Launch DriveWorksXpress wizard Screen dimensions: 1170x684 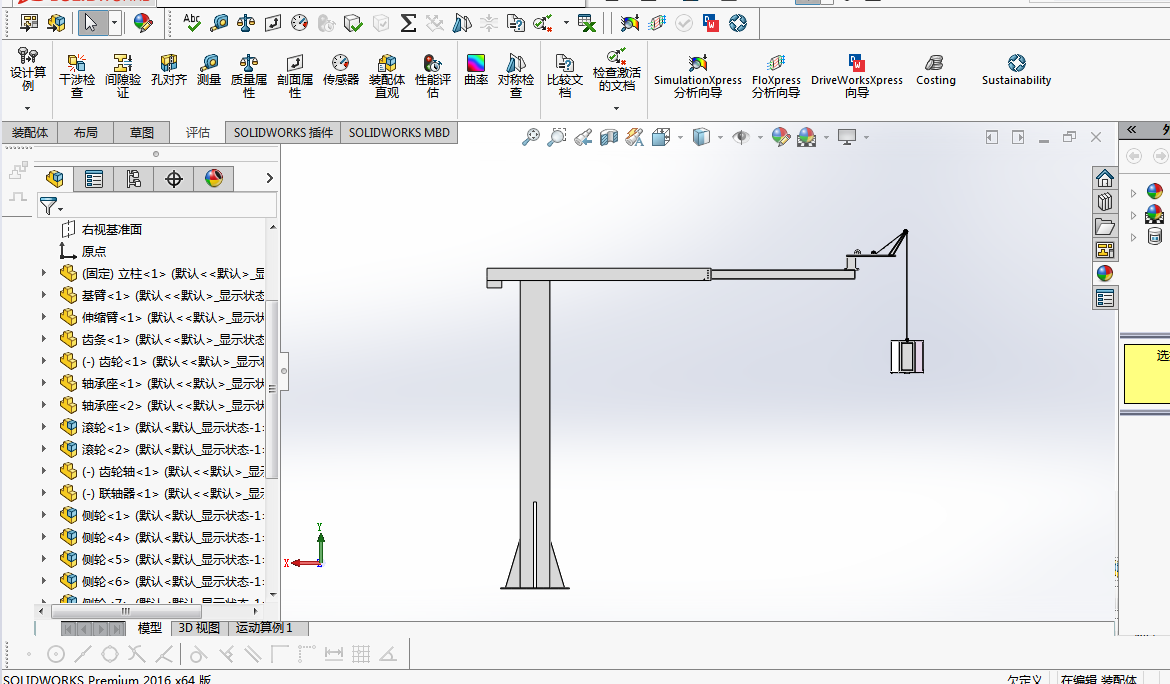pos(857,76)
